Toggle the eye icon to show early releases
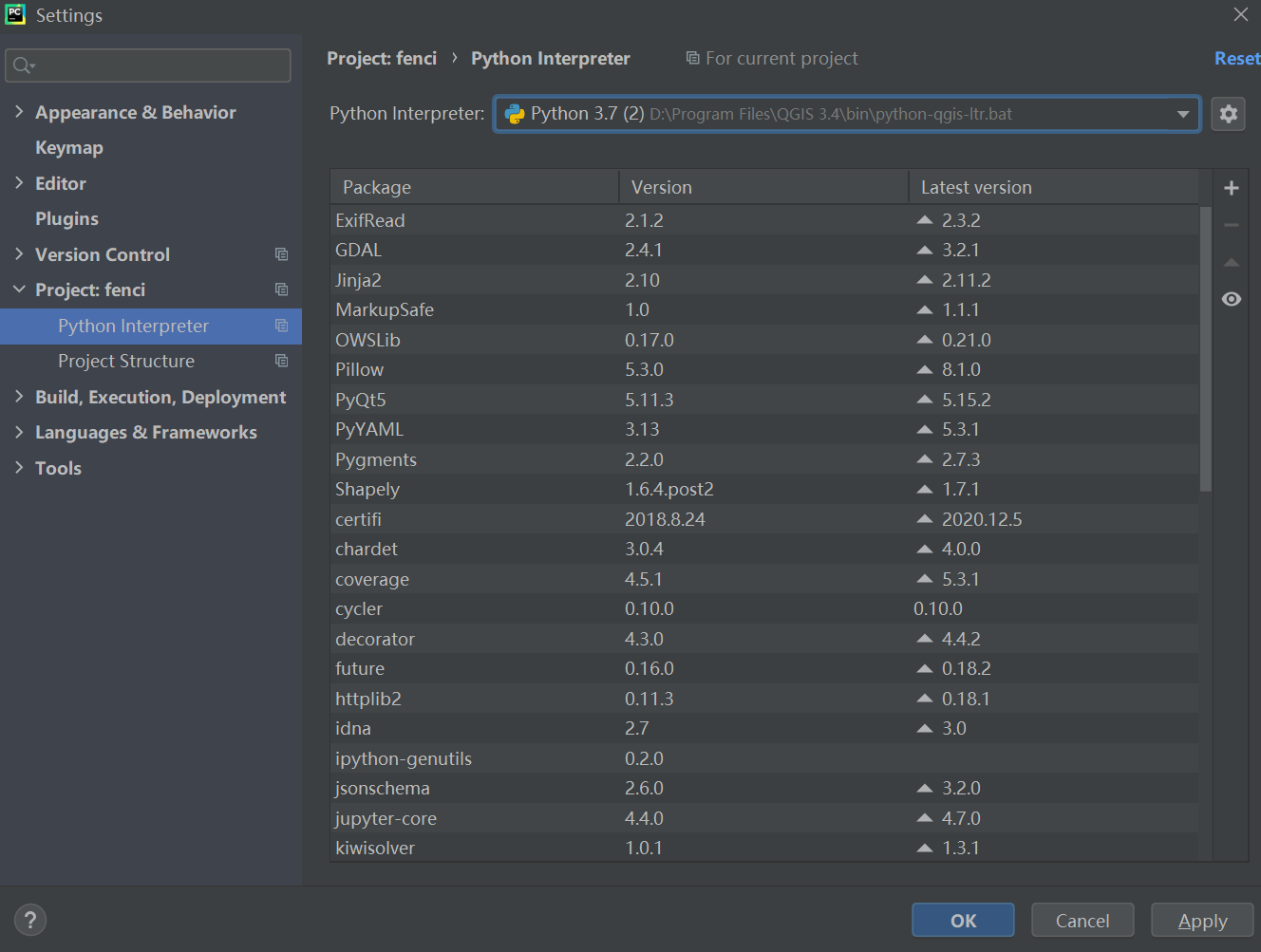1261x952 pixels. [1231, 298]
